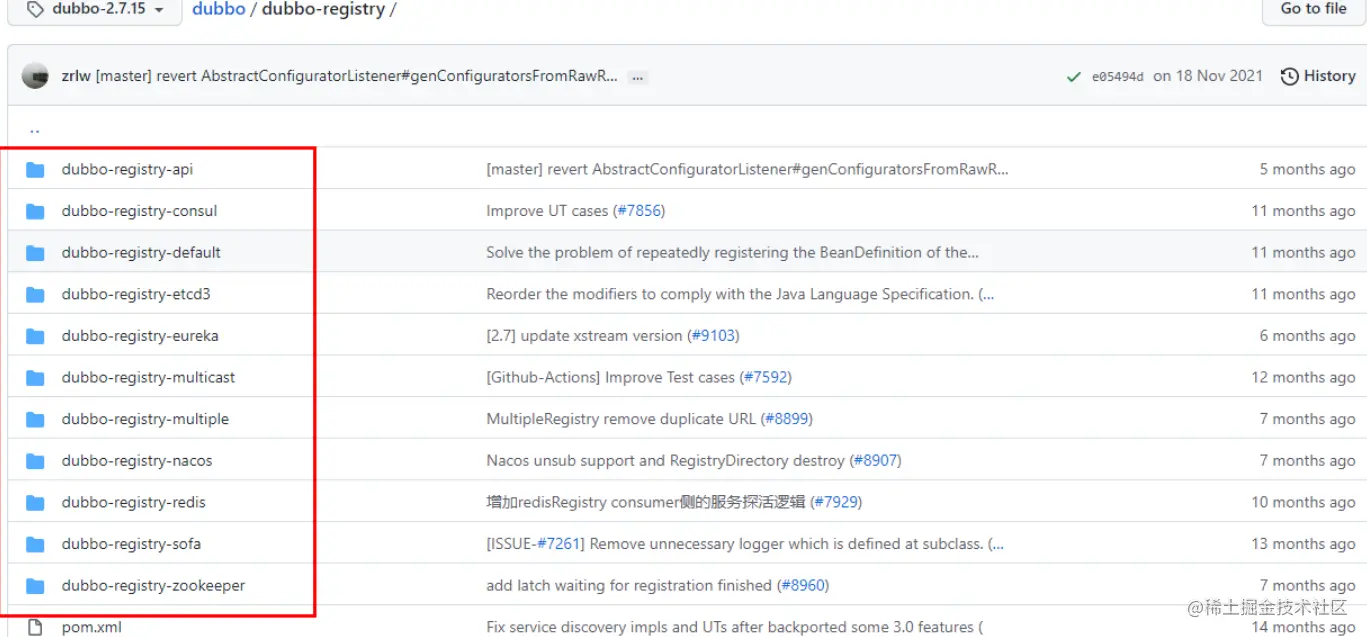1367x637 pixels.
Task: Click the dubbo-registry-api folder icon
Action: 35,169
